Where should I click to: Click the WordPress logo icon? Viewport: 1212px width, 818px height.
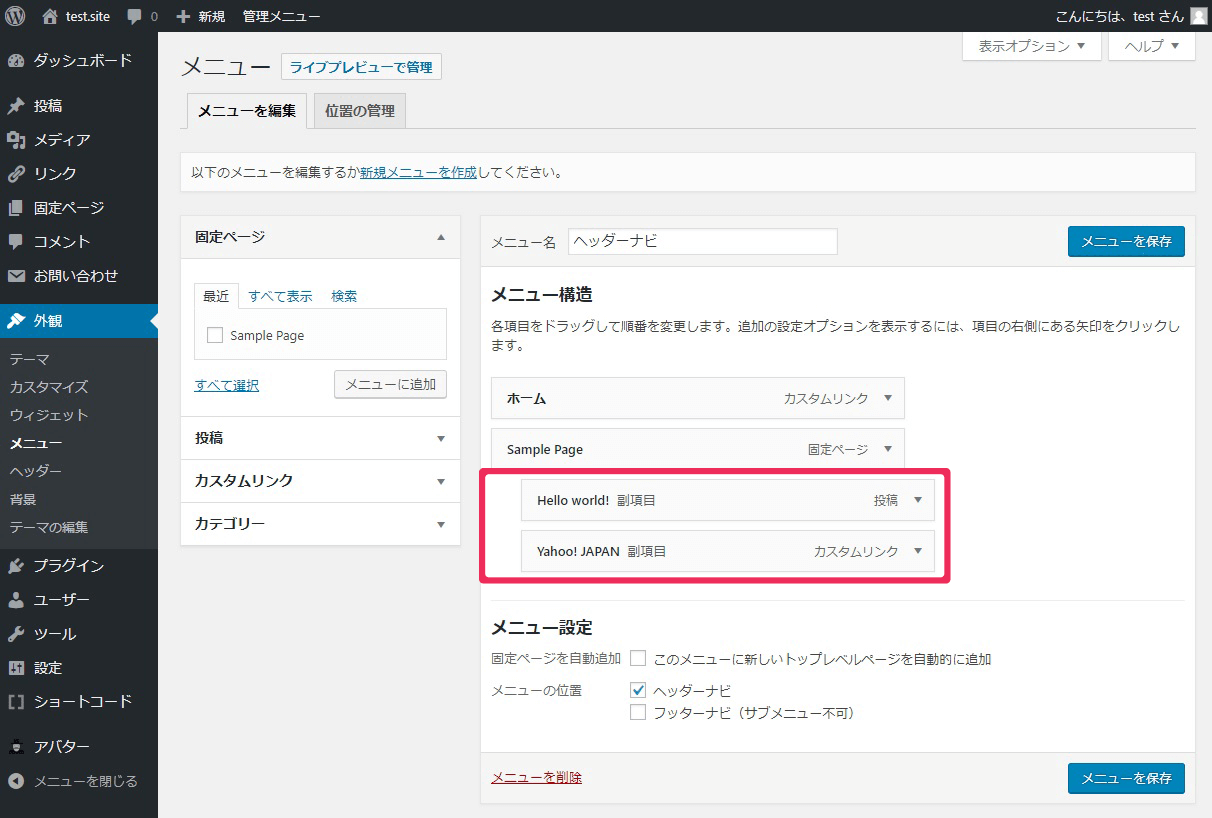click(16, 16)
